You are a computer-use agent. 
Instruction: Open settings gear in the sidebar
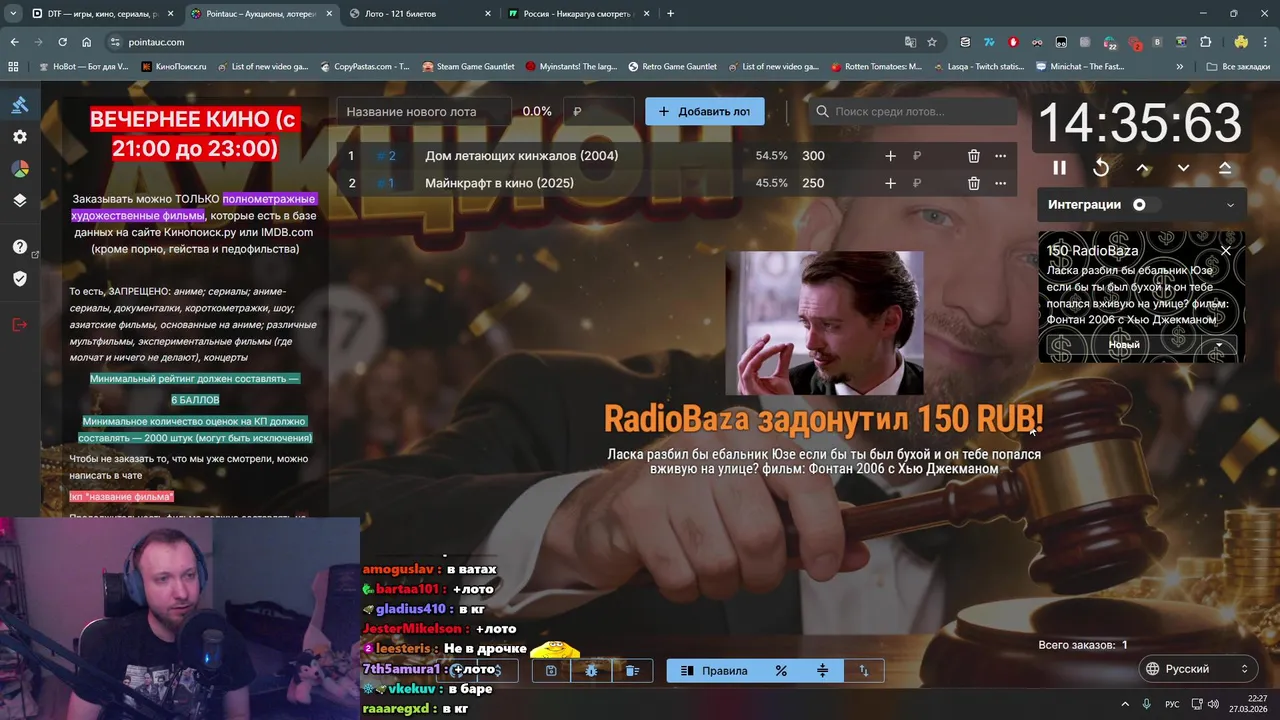(20, 136)
